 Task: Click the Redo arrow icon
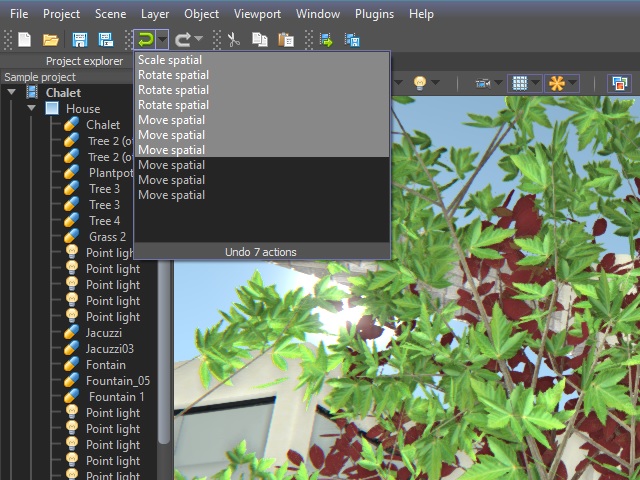pyautogui.click(x=183, y=40)
